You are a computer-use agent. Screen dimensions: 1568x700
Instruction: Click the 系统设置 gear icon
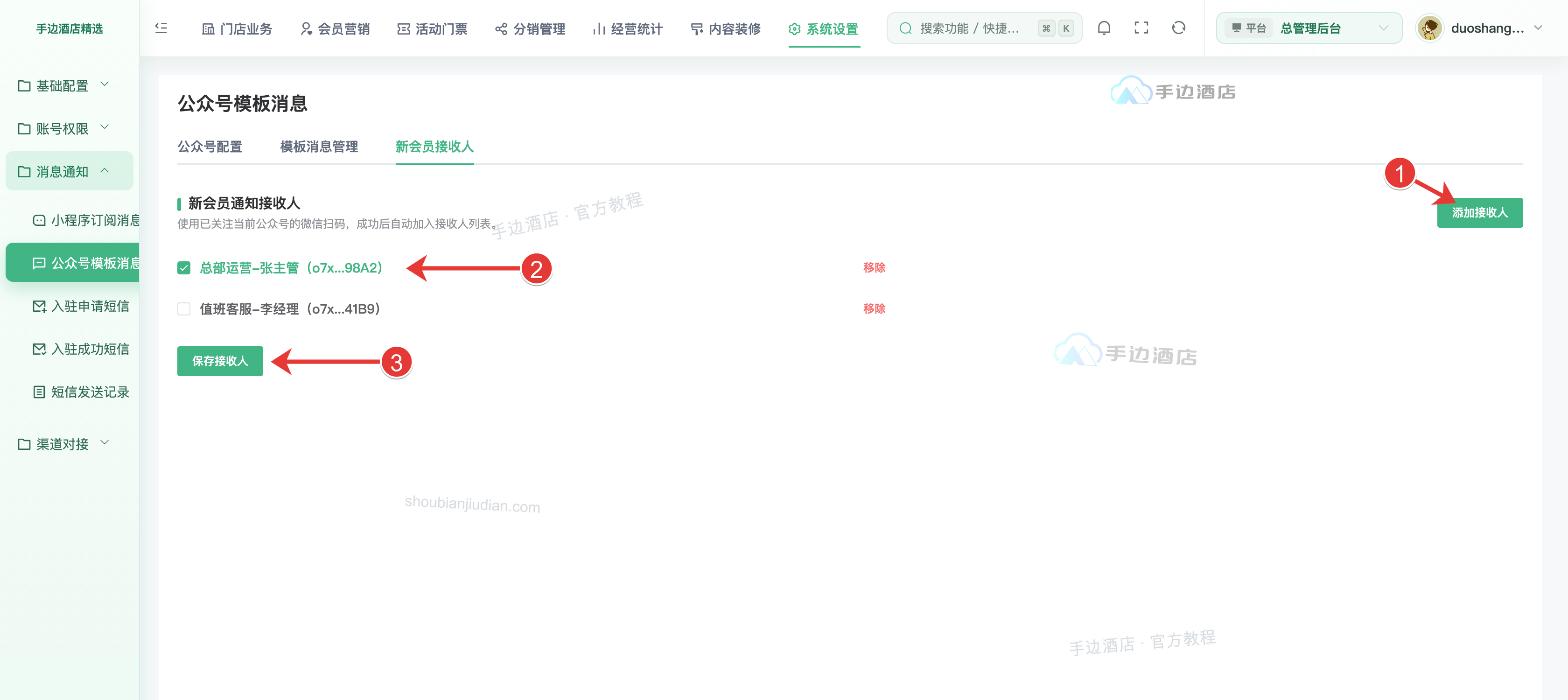coord(794,28)
